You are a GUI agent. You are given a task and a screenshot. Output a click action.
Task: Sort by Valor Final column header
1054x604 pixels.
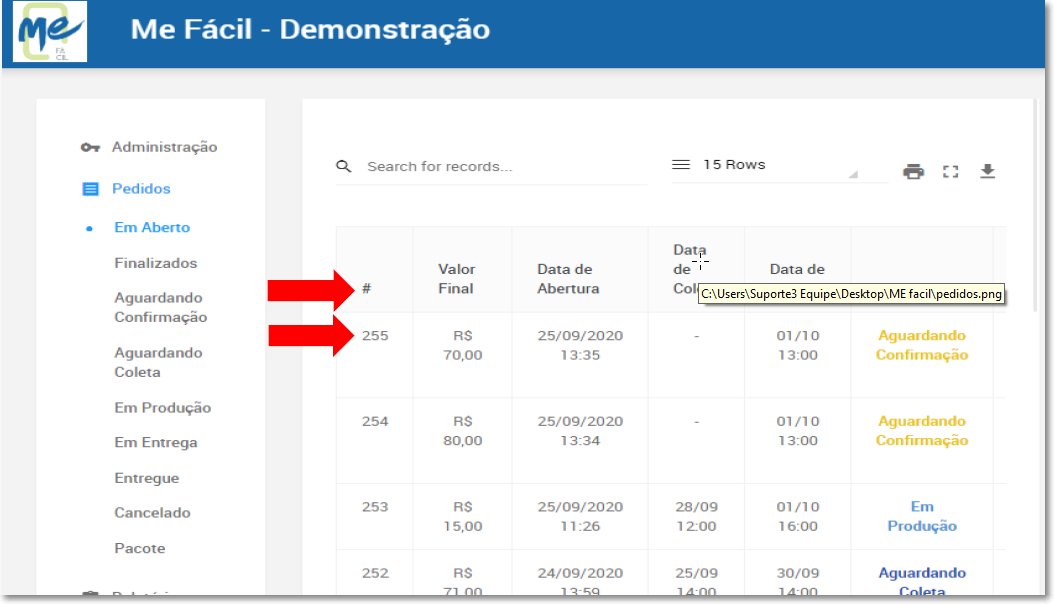coord(456,279)
